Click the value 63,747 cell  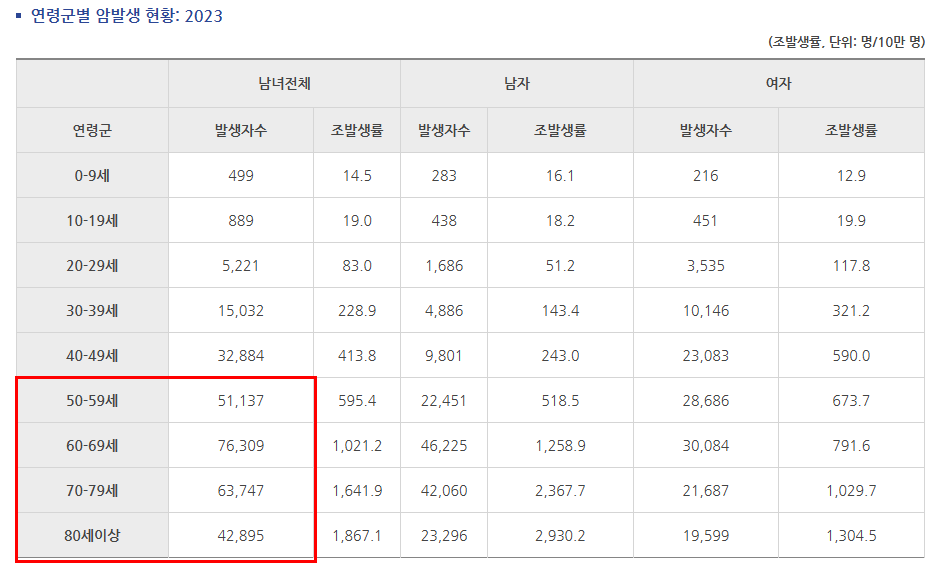point(241,491)
